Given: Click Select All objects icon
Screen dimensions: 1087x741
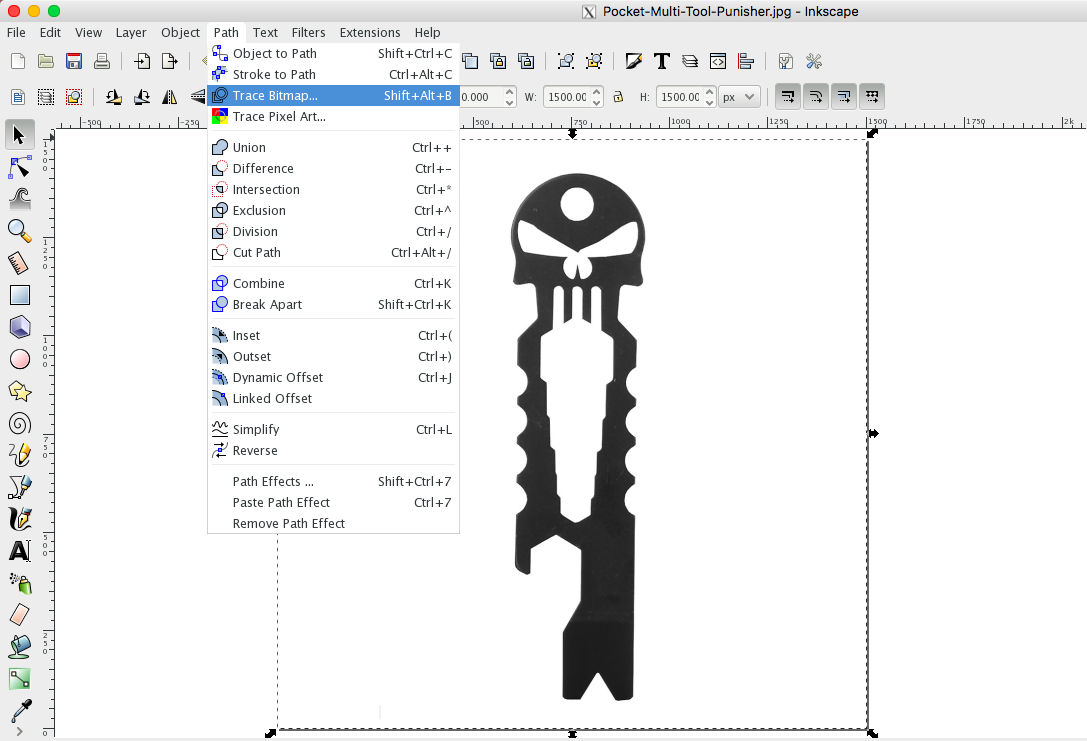Looking at the screenshot, I should tap(18, 97).
